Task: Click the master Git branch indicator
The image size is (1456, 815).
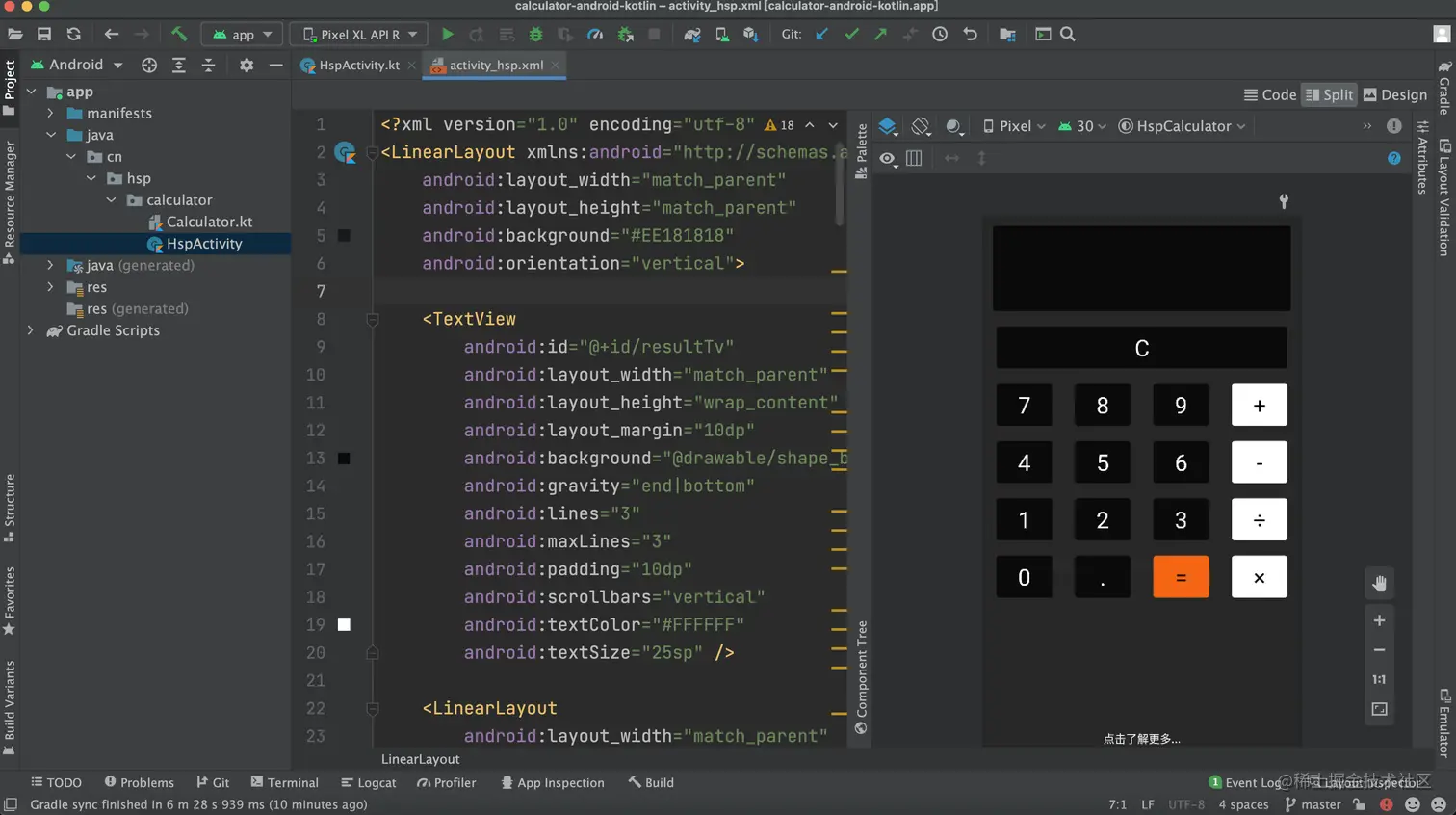Action: 1313,804
